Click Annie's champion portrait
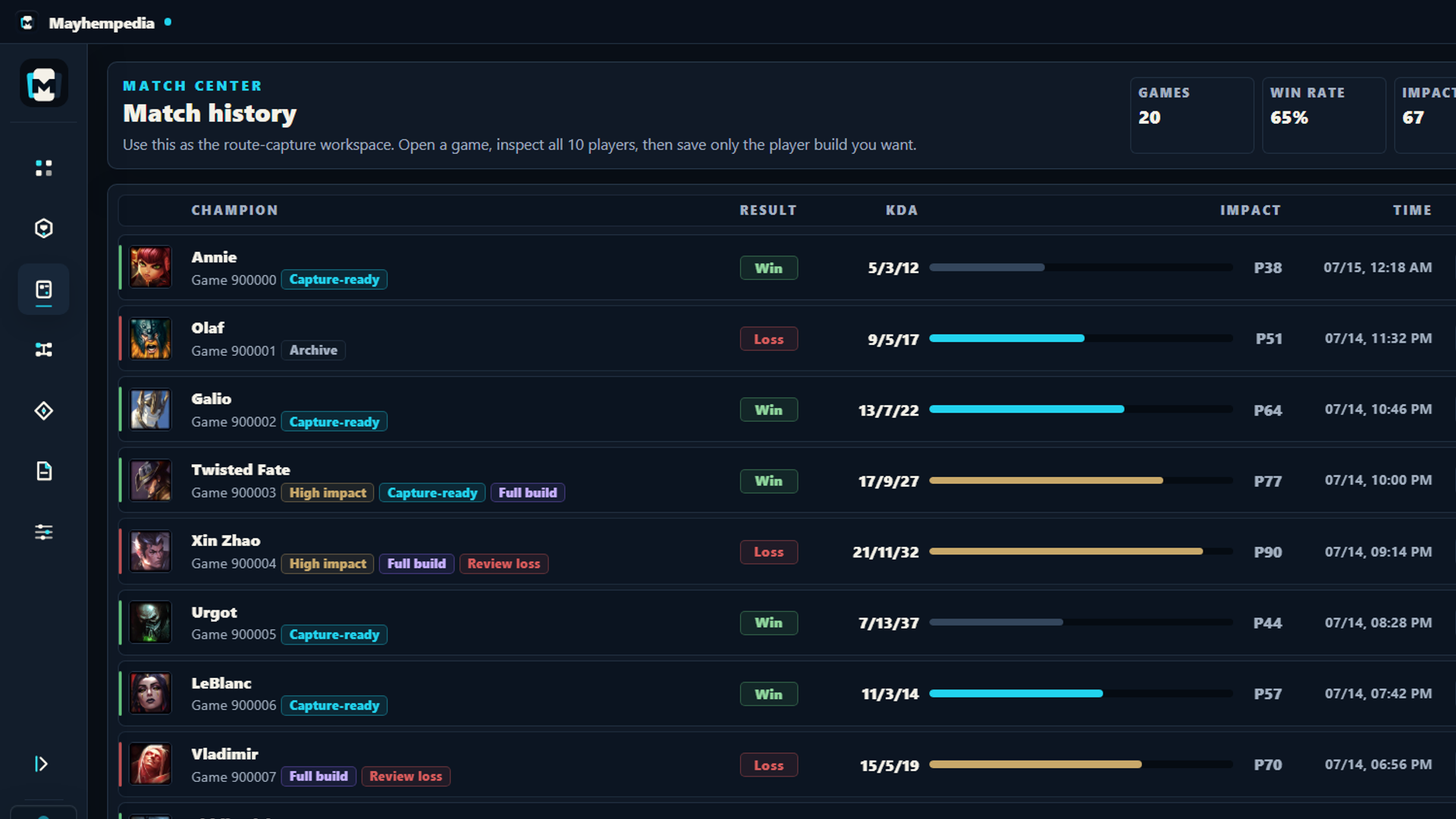This screenshot has height=819, width=1456. point(150,267)
